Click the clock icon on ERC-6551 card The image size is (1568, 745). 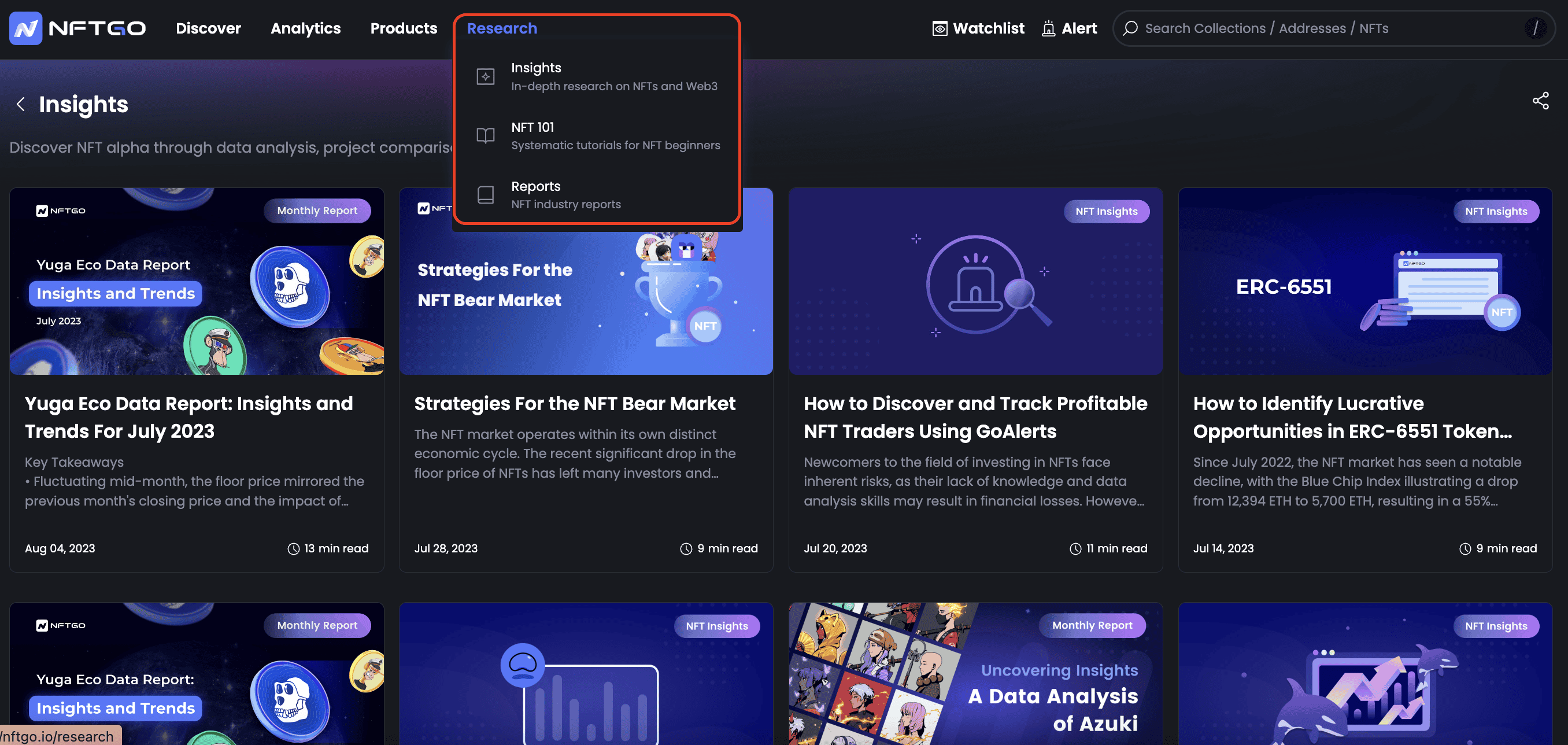(1465, 549)
